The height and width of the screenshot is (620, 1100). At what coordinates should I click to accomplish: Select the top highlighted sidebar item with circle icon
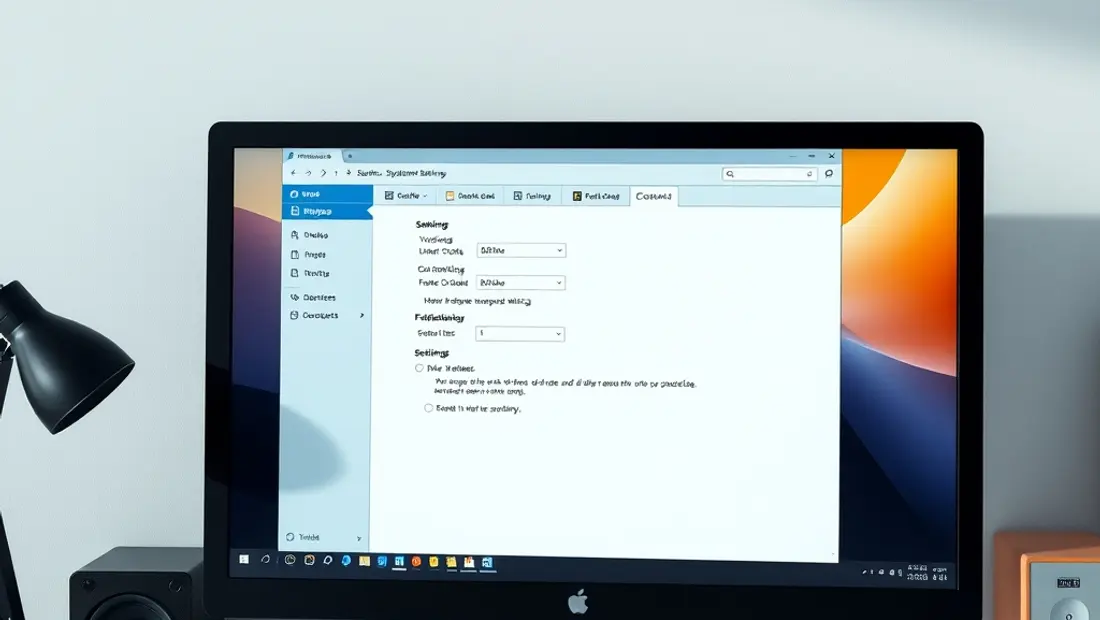(327, 194)
